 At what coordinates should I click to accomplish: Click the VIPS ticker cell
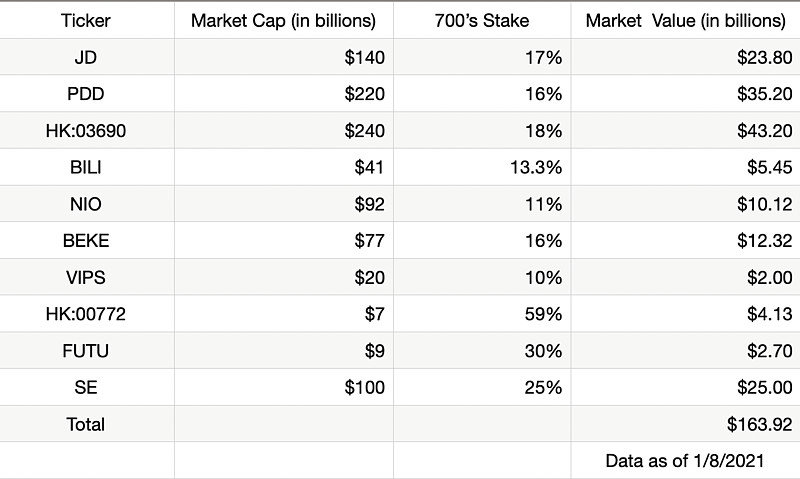(x=85, y=277)
